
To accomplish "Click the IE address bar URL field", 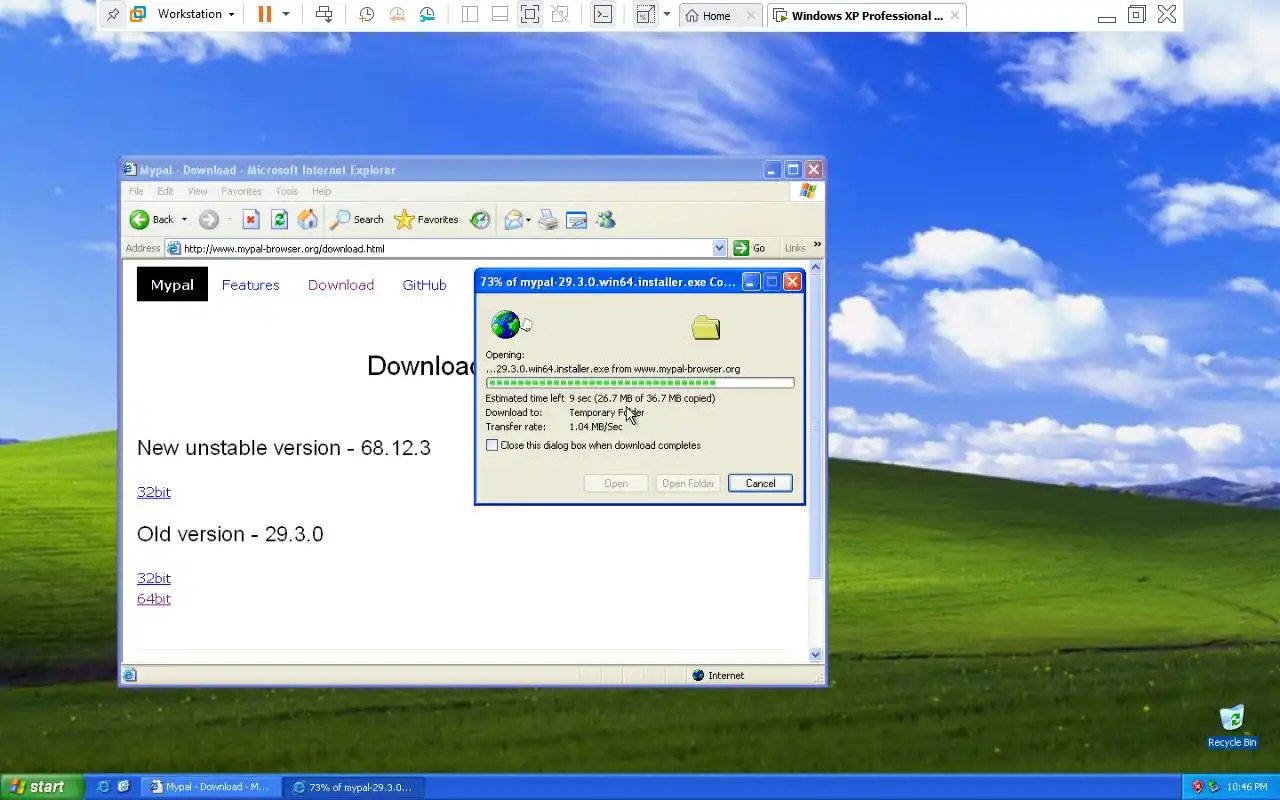I will [x=447, y=248].
